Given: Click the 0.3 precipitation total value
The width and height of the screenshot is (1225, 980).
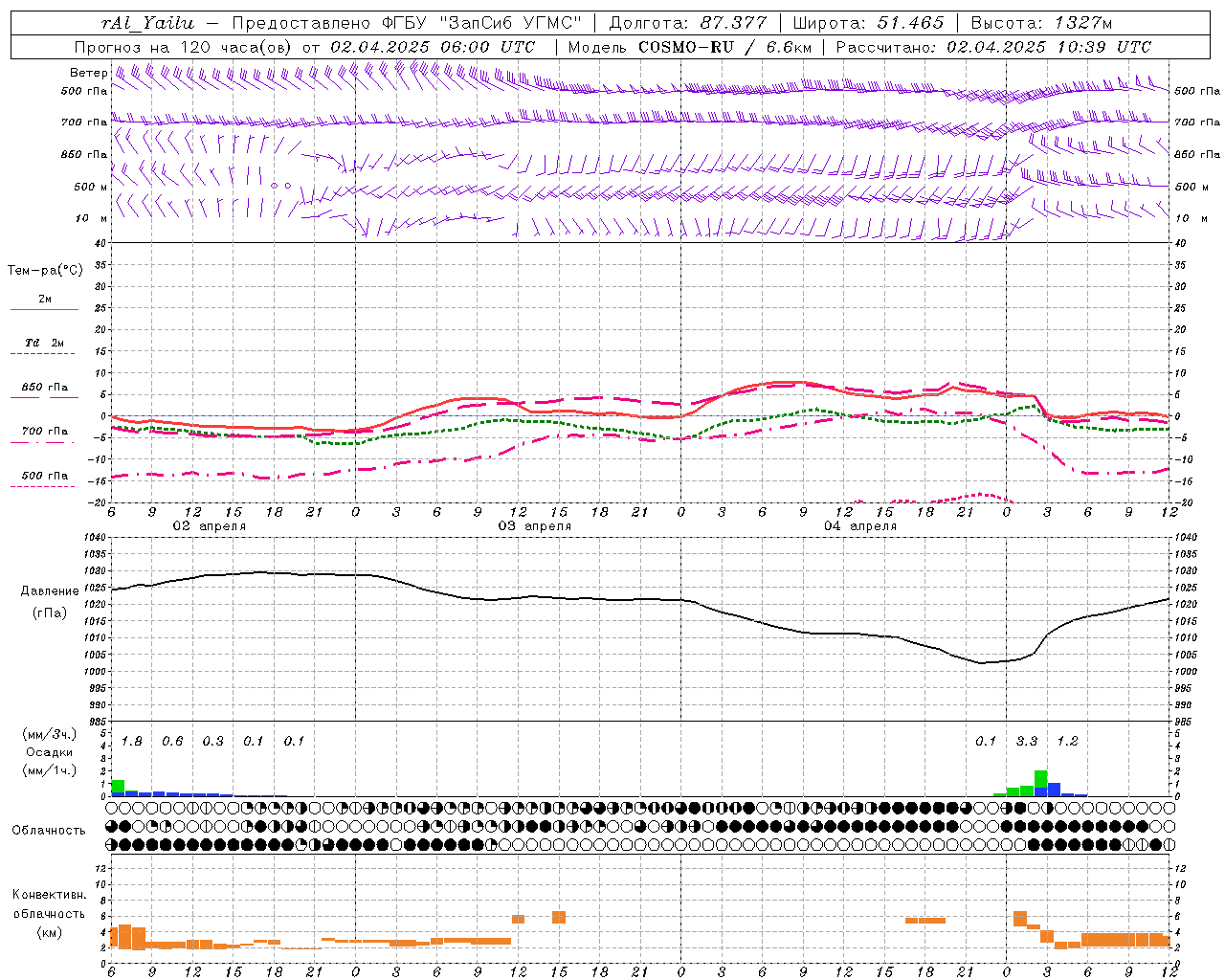Looking at the screenshot, I should coord(212,742).
